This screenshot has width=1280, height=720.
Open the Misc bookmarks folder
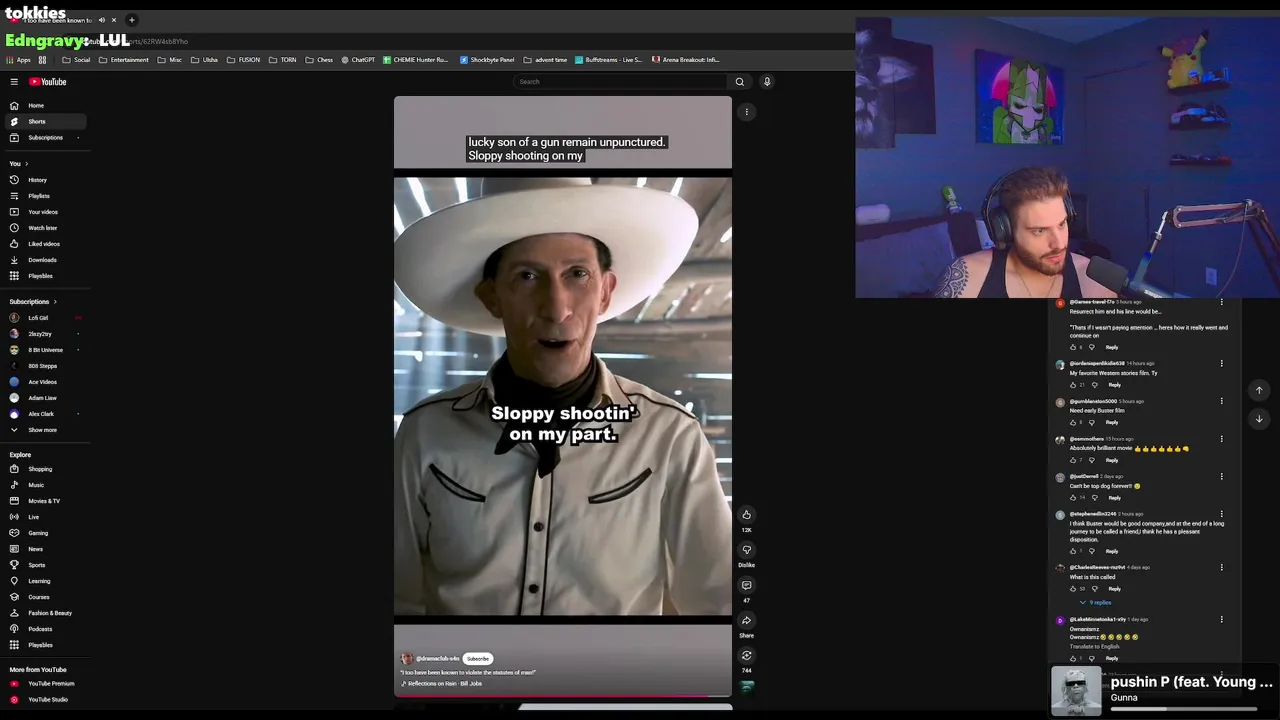click(170, 60)
